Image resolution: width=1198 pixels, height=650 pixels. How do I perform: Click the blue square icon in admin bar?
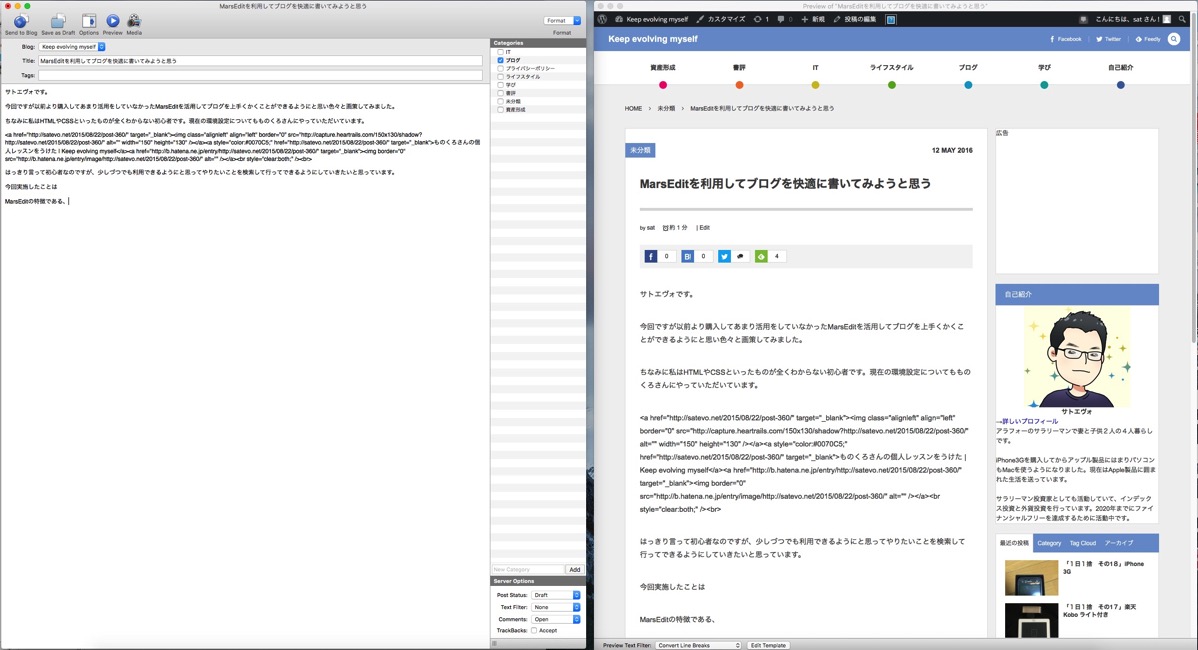click(x=891, y=19)
